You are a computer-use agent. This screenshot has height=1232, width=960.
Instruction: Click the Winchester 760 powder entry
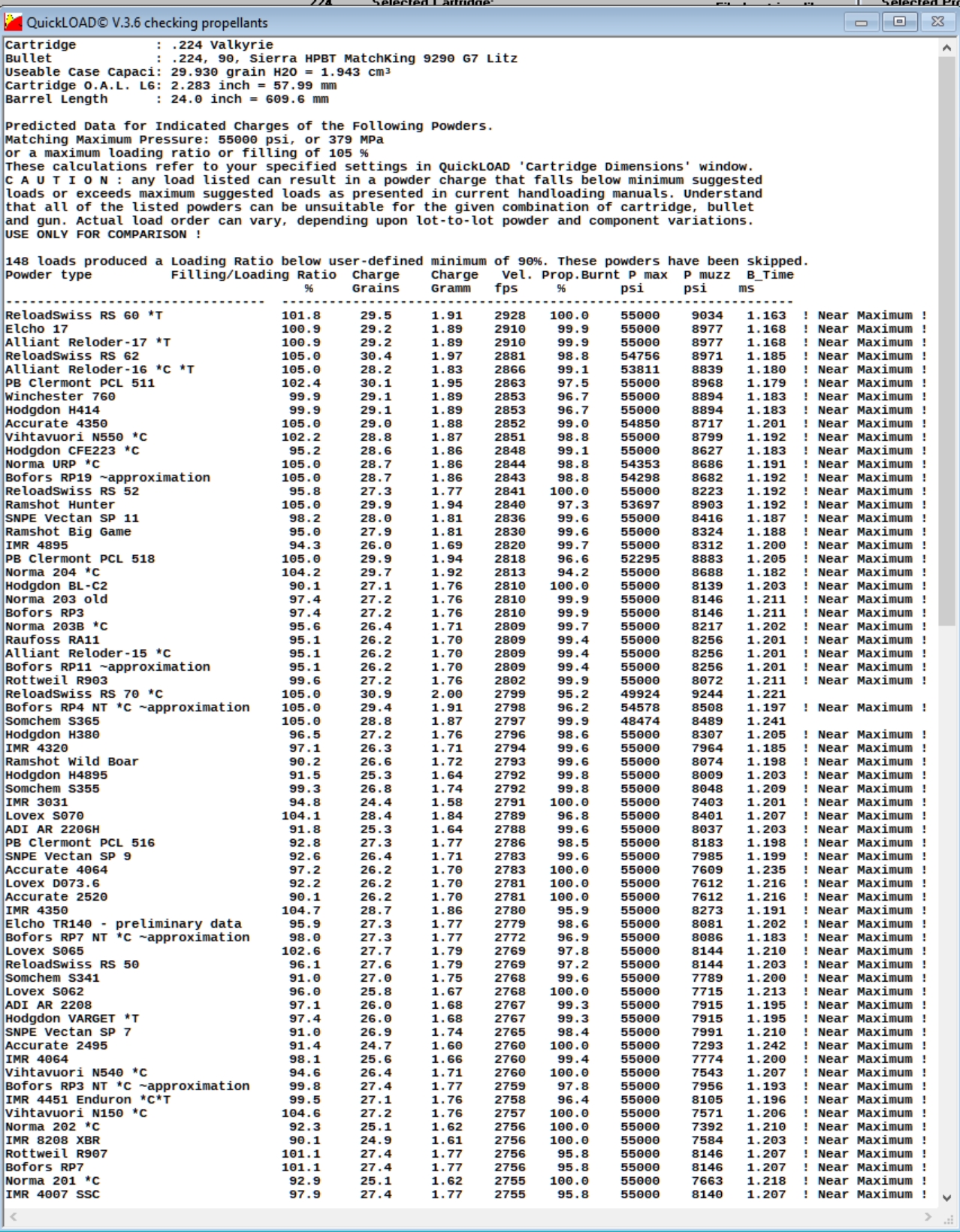point(466,397)
